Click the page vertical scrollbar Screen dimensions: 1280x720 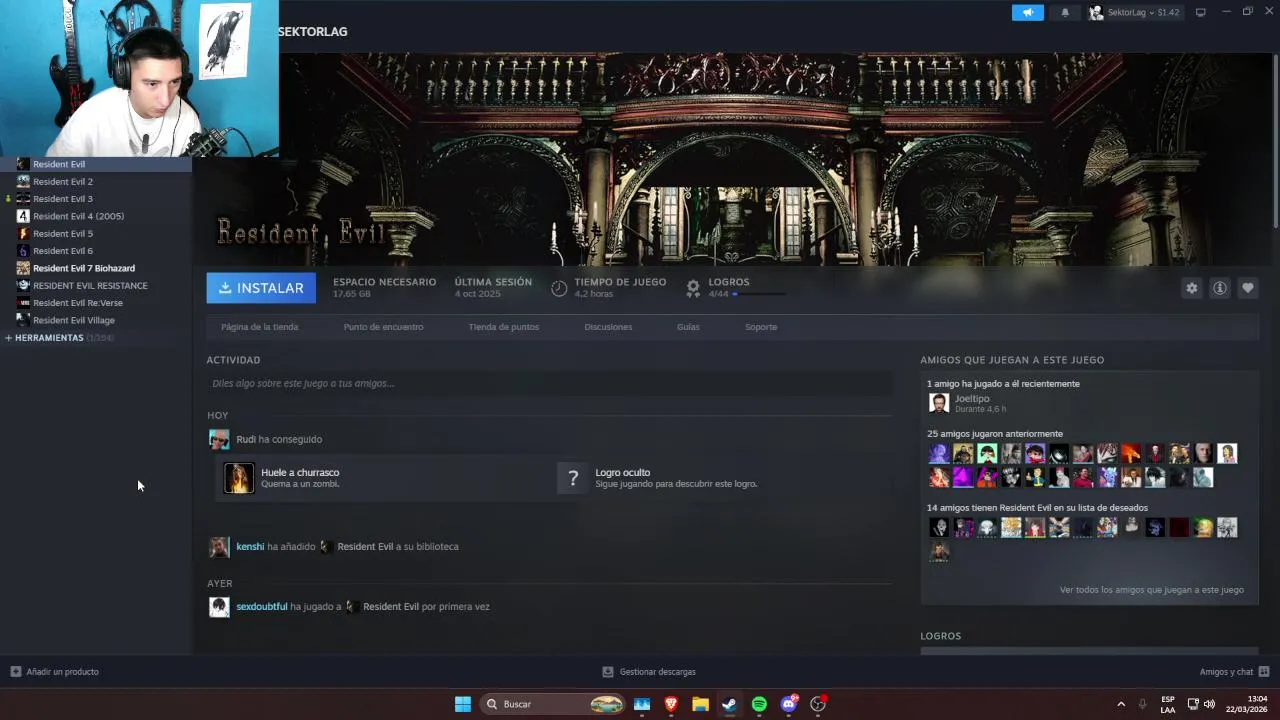[x=1276, y=140]
